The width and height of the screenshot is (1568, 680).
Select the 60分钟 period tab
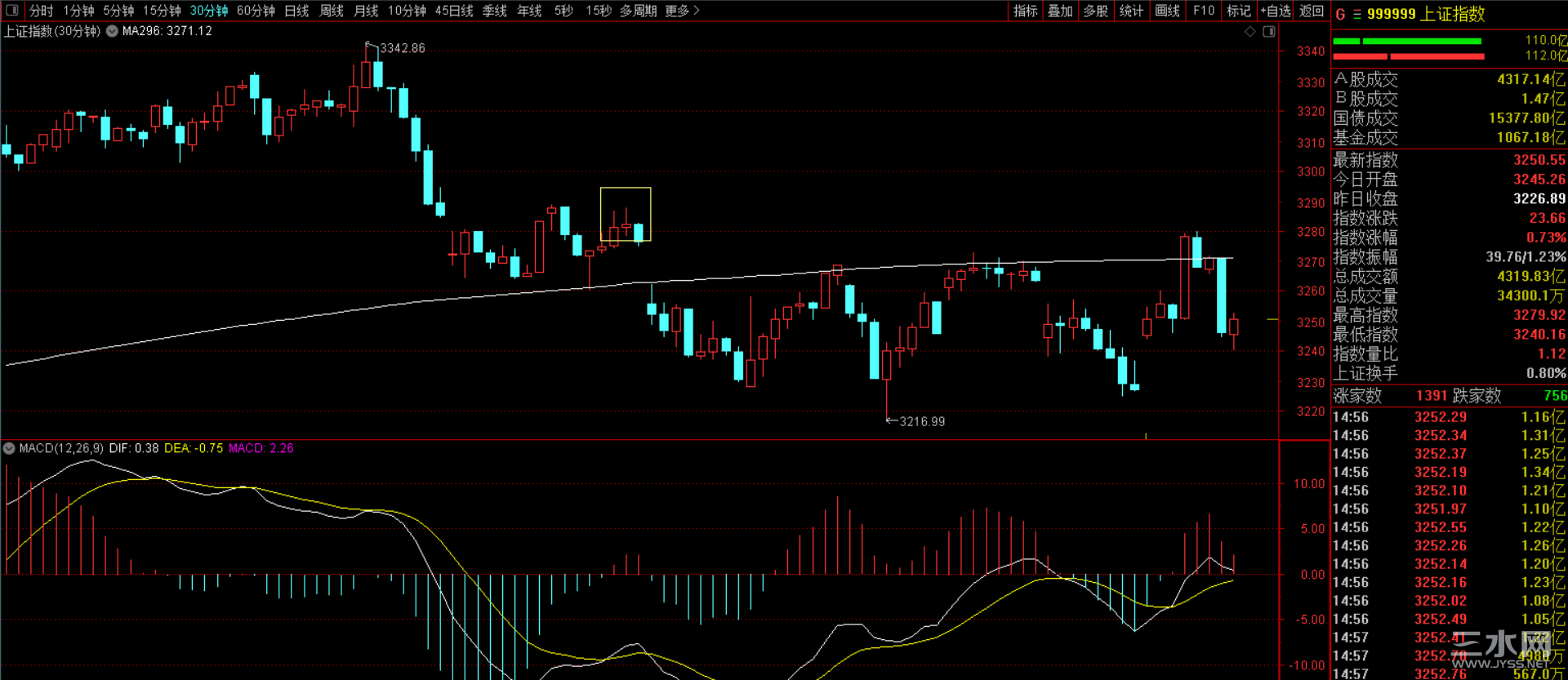[x=256, y=11]
